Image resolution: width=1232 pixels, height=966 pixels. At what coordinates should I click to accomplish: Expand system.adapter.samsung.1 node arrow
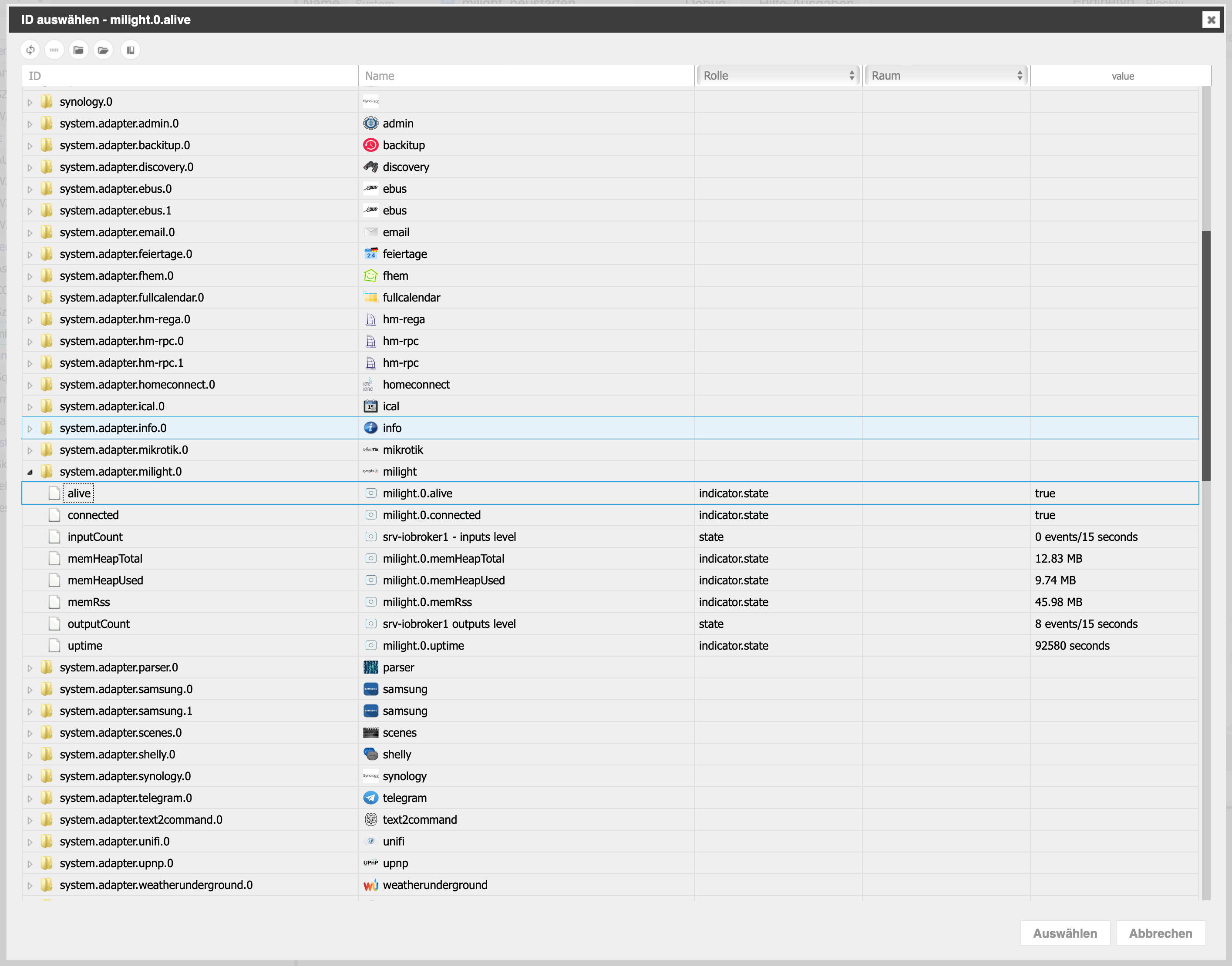coord(30,711)
